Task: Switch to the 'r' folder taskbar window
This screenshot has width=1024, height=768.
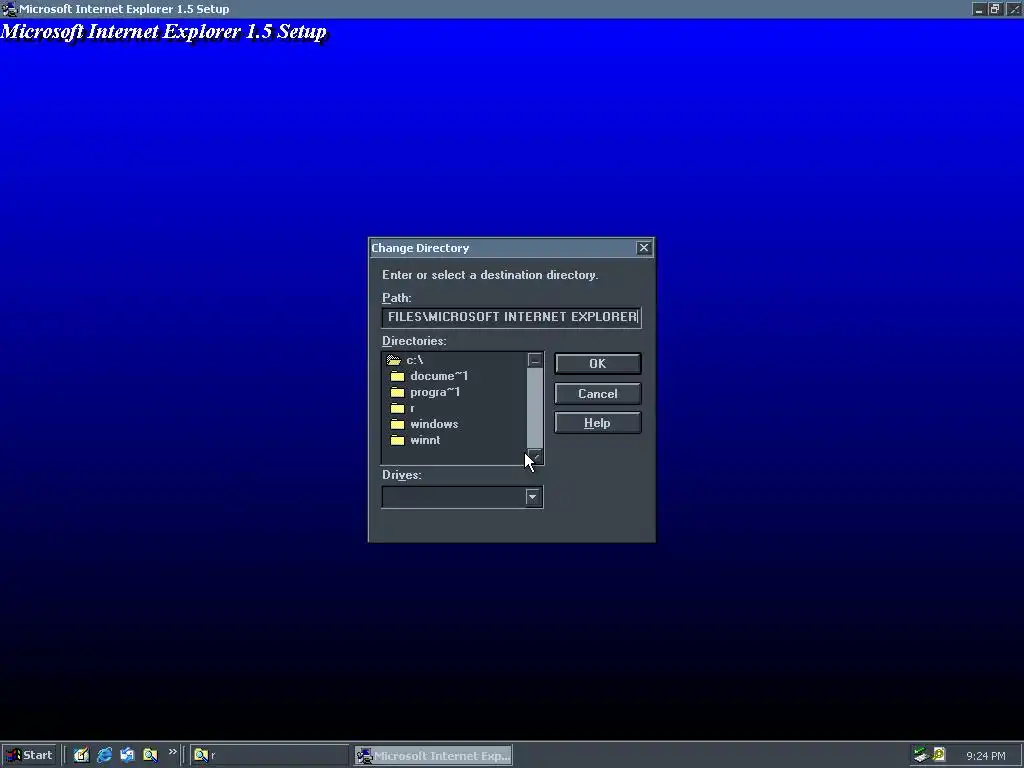Action: coord(270,756)
